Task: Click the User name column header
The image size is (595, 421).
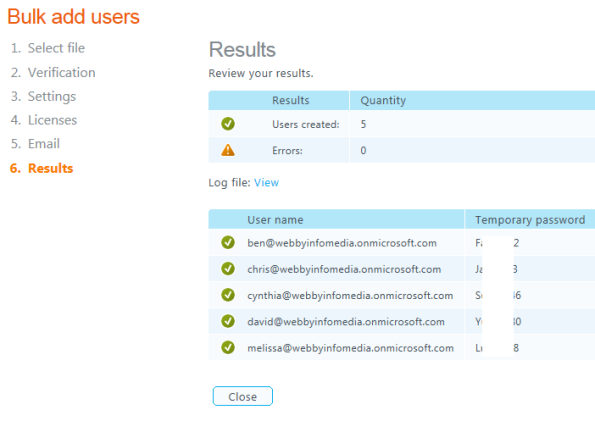Action: pyautogui.click(x=275, y=220)
